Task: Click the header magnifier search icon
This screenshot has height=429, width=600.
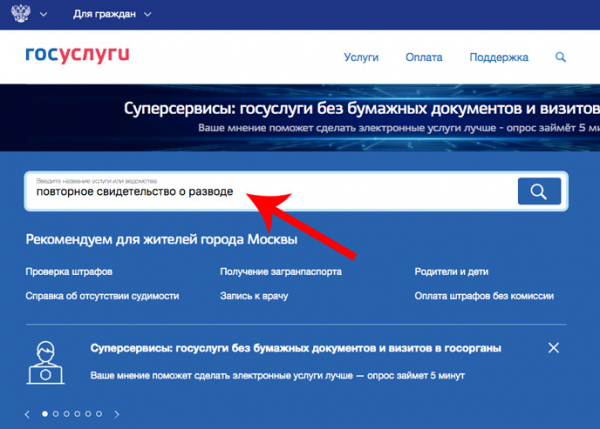Action: coord(561,57)
